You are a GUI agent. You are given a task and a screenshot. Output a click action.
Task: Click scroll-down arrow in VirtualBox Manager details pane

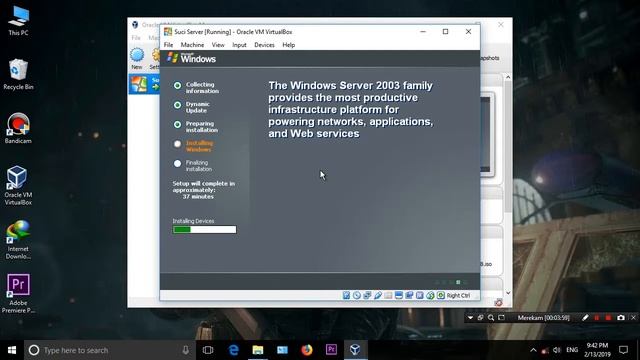(508, 293)
